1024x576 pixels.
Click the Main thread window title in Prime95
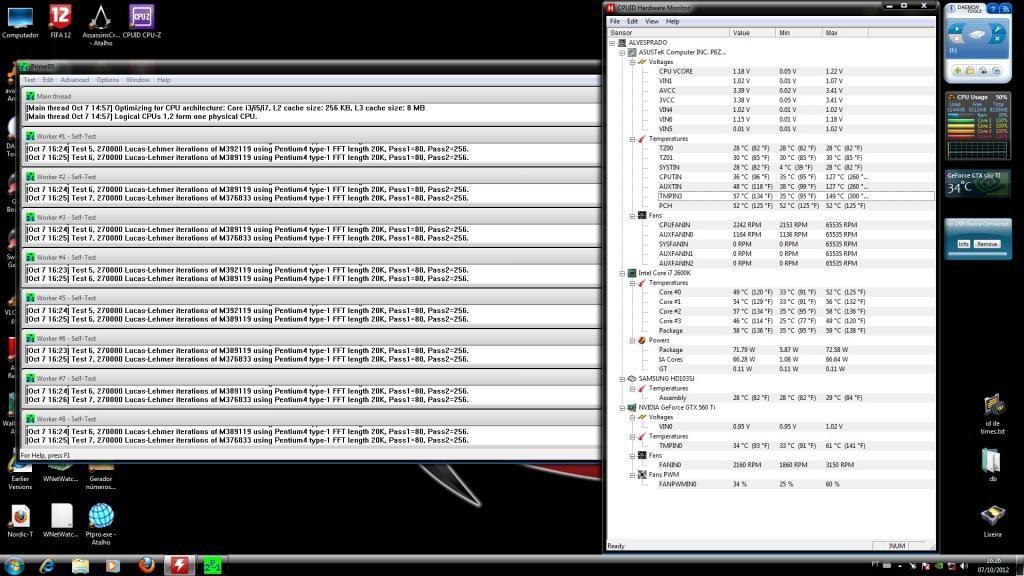pyautogui.click(x=54, y=96)
